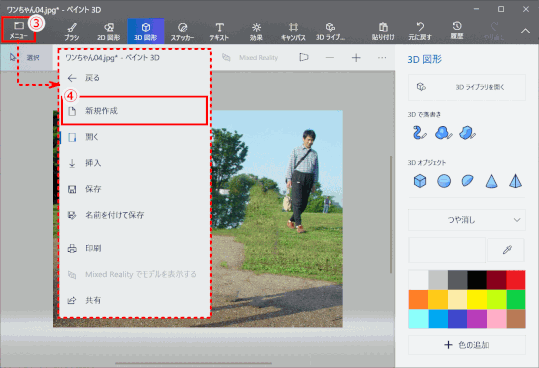The image size is (539, 368).
Task: Click 3D ライブラリを開く button
Action: tap(467, 87)
